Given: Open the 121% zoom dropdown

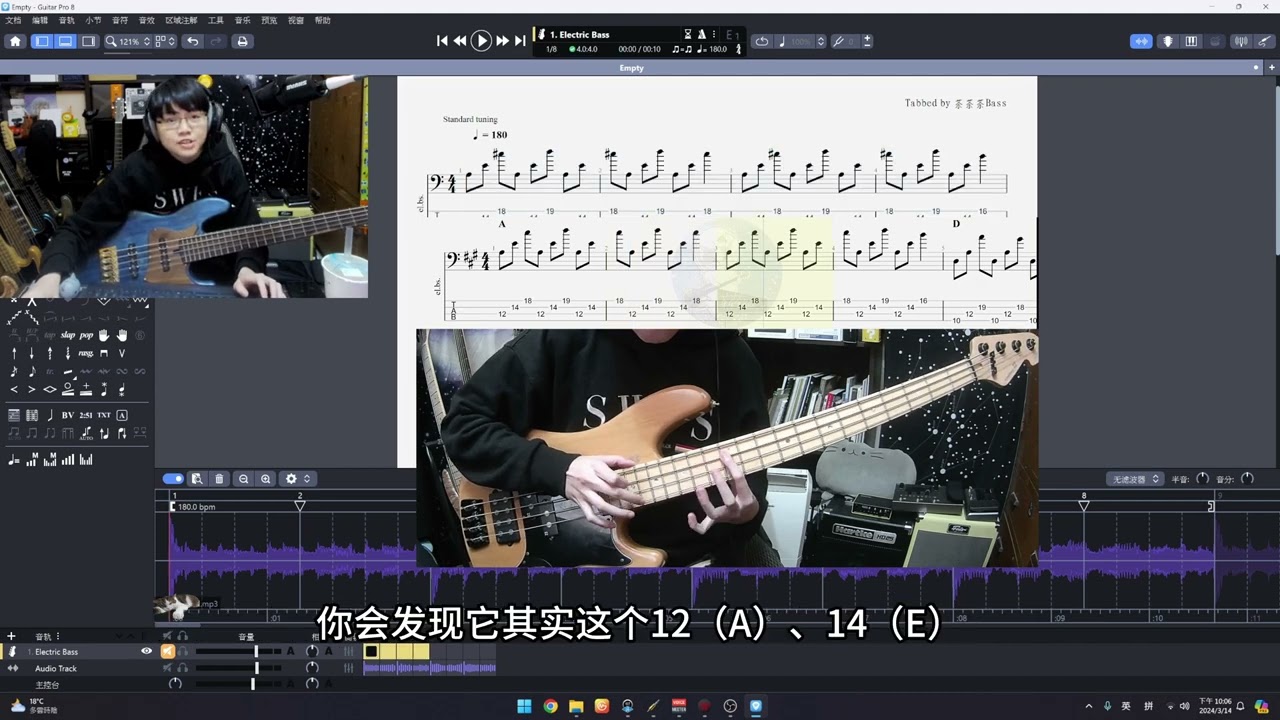Looking at the screenshot, I should coord(128,41).
